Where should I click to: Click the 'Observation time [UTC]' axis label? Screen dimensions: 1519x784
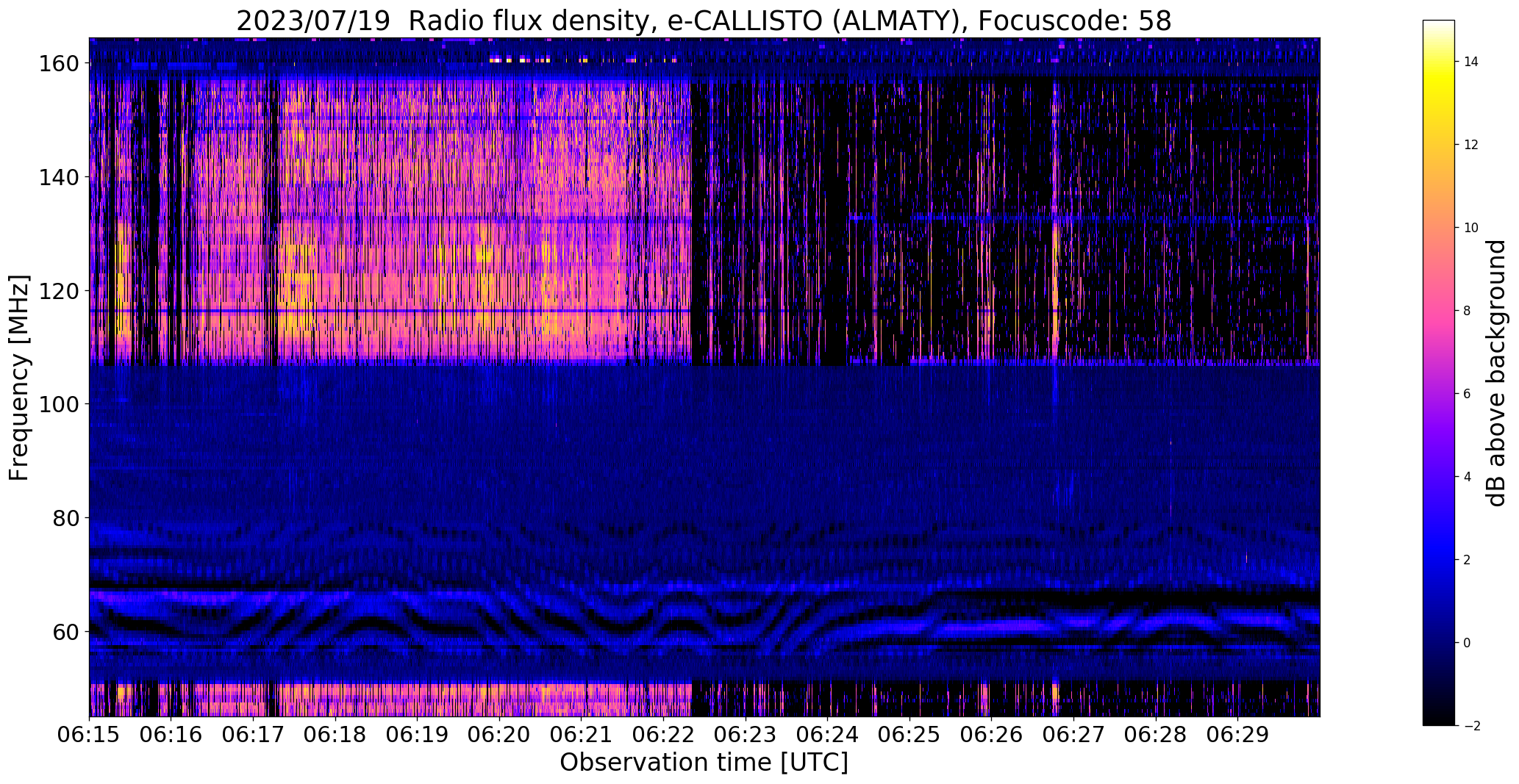(704, 763)
